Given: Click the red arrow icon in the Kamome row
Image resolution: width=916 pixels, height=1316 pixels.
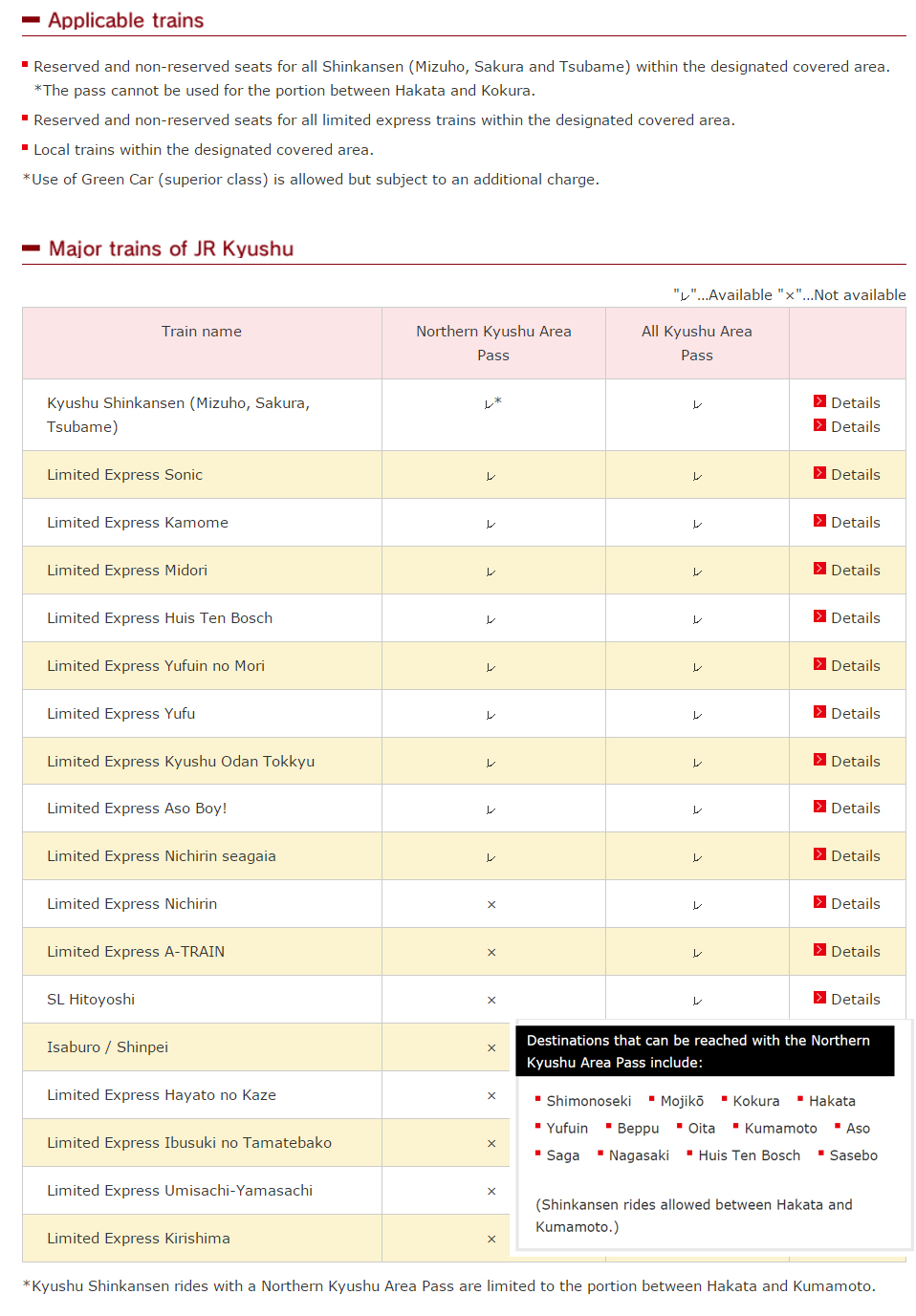Looking at the screenshot, I should click(x=819, y=521).
